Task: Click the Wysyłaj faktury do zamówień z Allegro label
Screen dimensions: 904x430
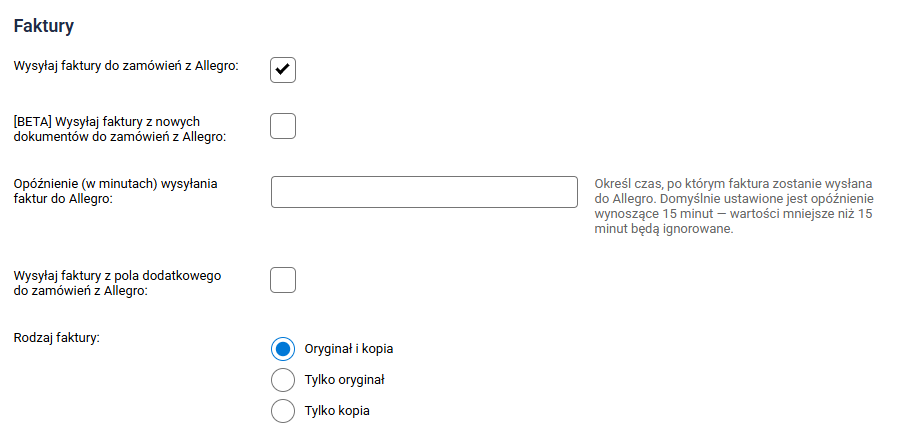Action: click(126, 67)
